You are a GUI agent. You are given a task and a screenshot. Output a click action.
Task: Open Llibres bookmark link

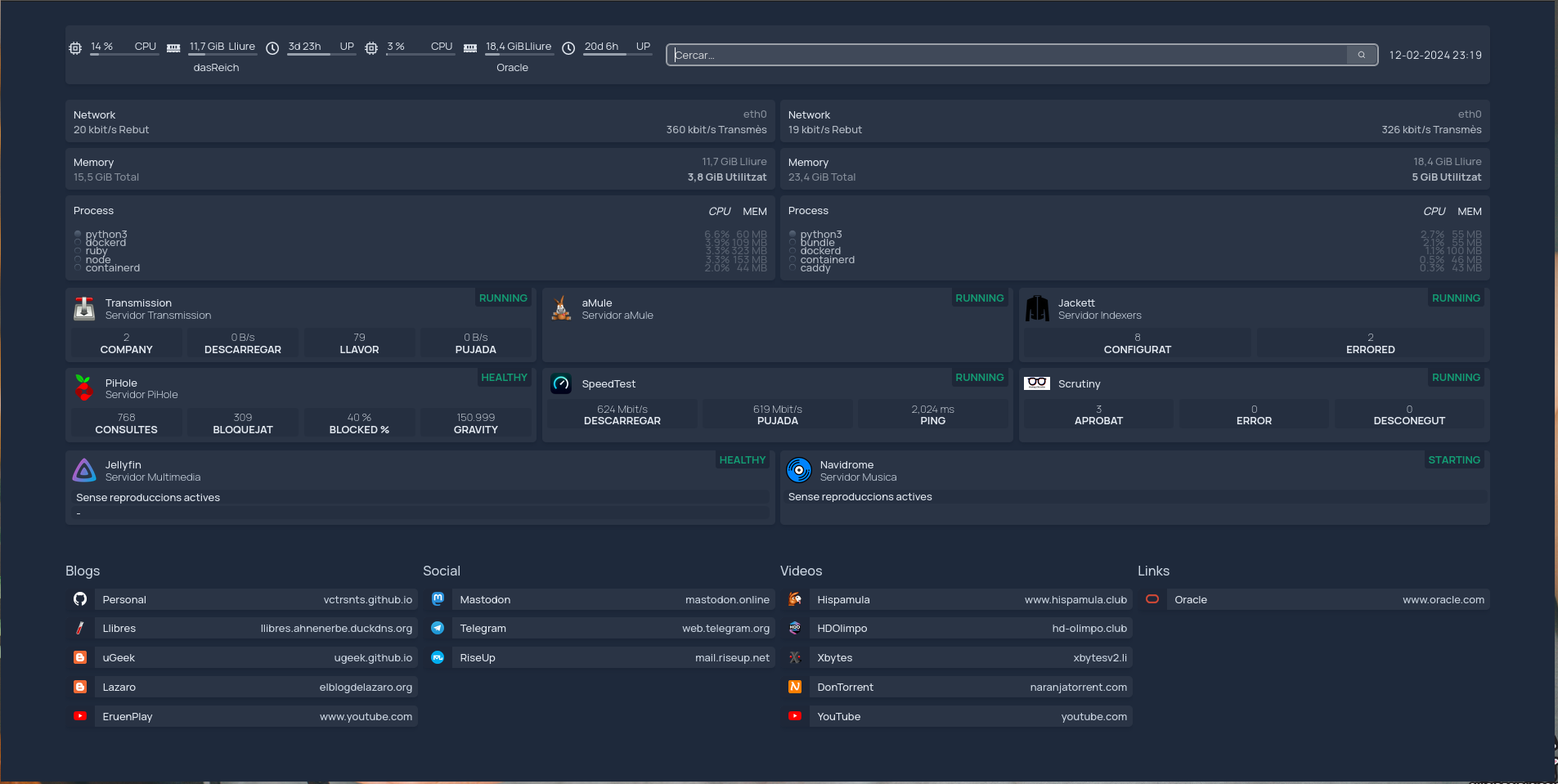click(x=256, y=629)
